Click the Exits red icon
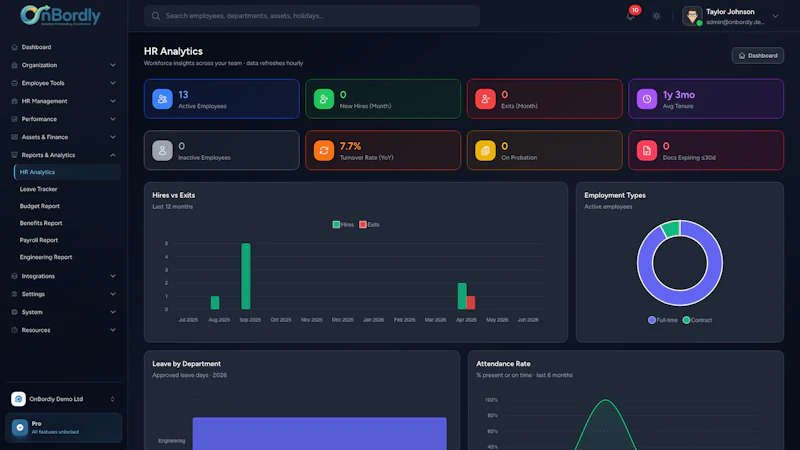The height and width of the screenshot is (450, 800). [x=485, y=99]
